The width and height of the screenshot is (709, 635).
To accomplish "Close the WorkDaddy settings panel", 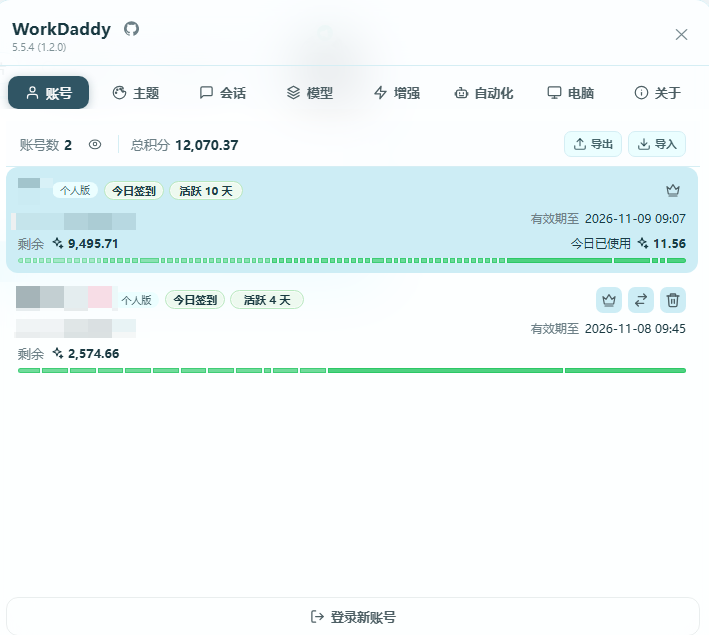I will [x=681, y=34].
